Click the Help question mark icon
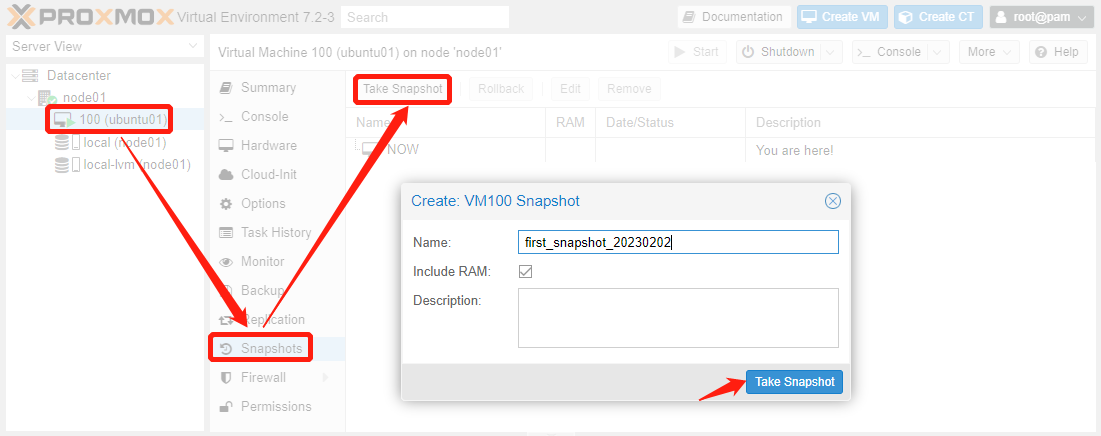 (x=1041, y=52)
